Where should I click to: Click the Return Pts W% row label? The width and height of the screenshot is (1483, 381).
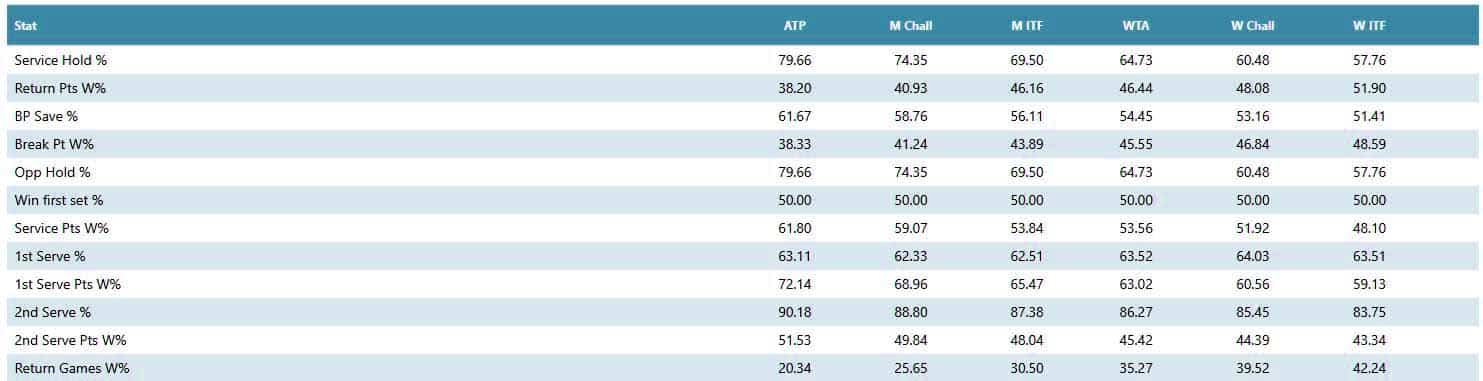point(60,88)
